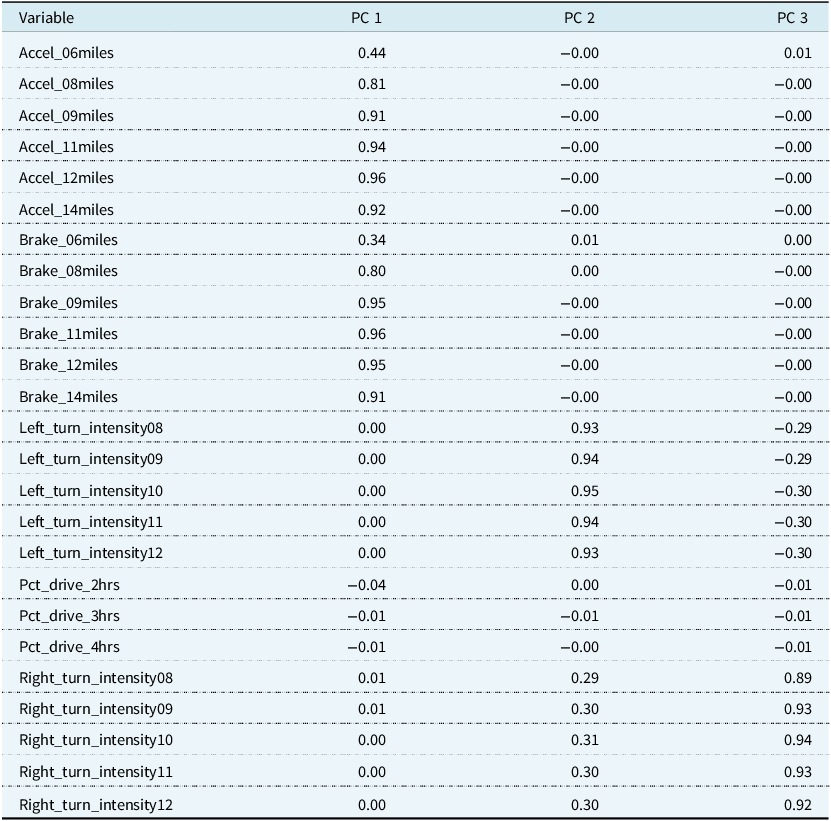The height and width of the screenshot is (821, 831).
Task: Select the Accel_11miles row label
Action: [66, 147]
